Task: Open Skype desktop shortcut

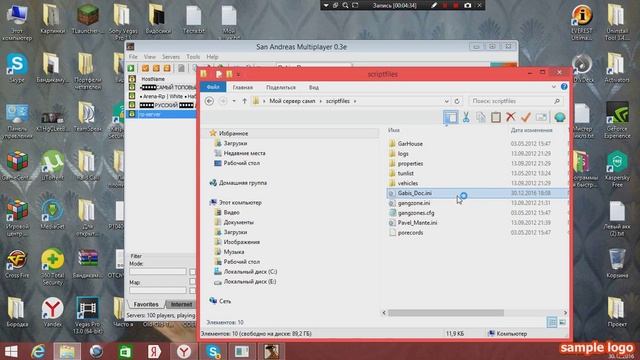Action: click(x=17, y=69)
